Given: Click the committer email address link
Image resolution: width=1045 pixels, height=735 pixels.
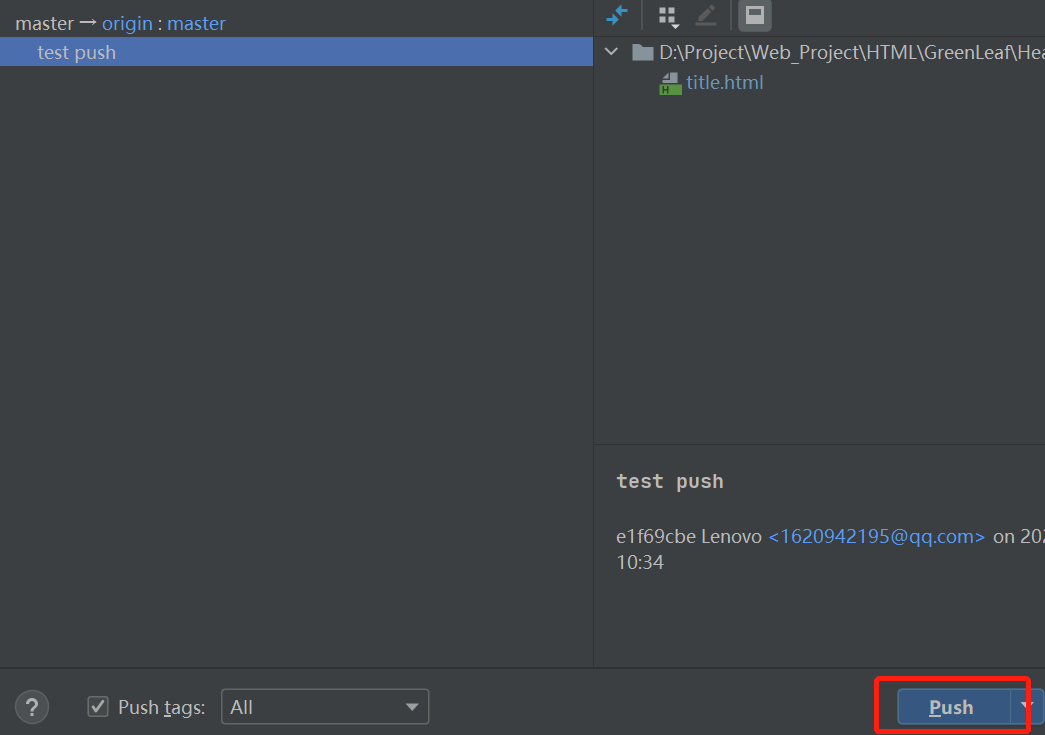Looking at the screenshot, I should pyautogui.click(x=876, y=536).
